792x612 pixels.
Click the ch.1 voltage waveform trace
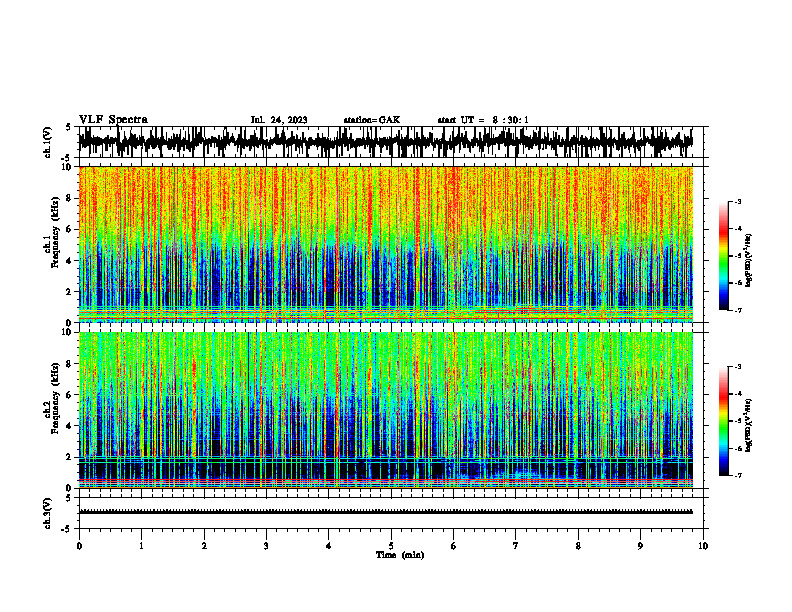pyautogui.click(x=385, y=141)
